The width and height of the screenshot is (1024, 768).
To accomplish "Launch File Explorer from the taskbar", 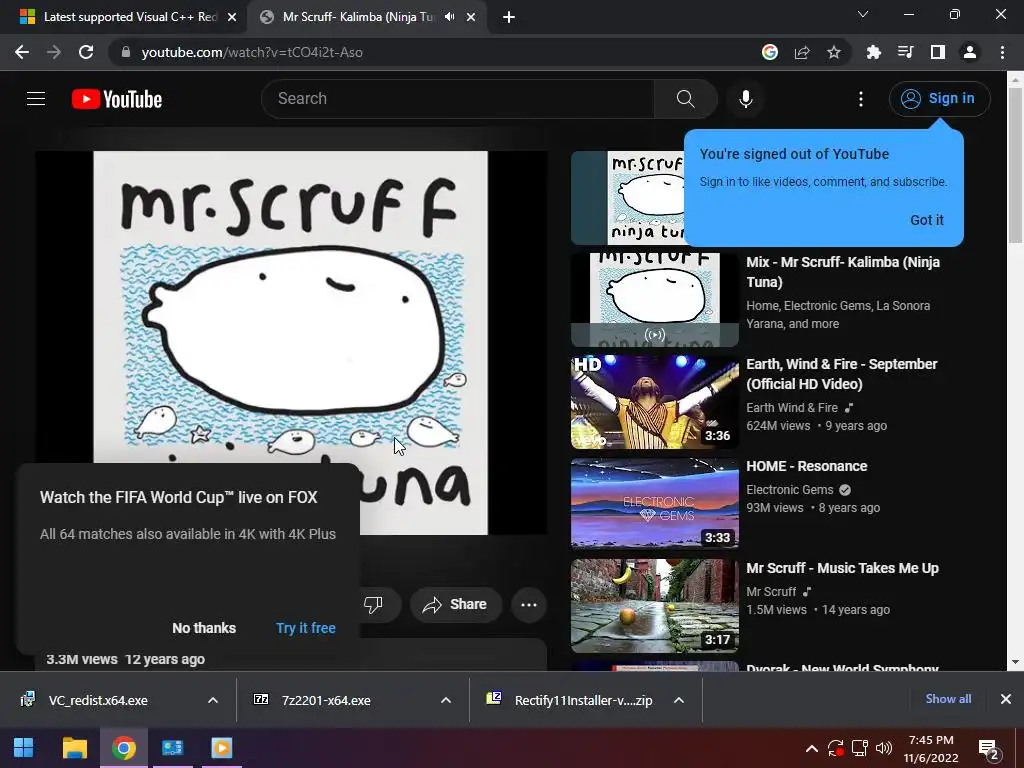I will [x=74, y=748].
